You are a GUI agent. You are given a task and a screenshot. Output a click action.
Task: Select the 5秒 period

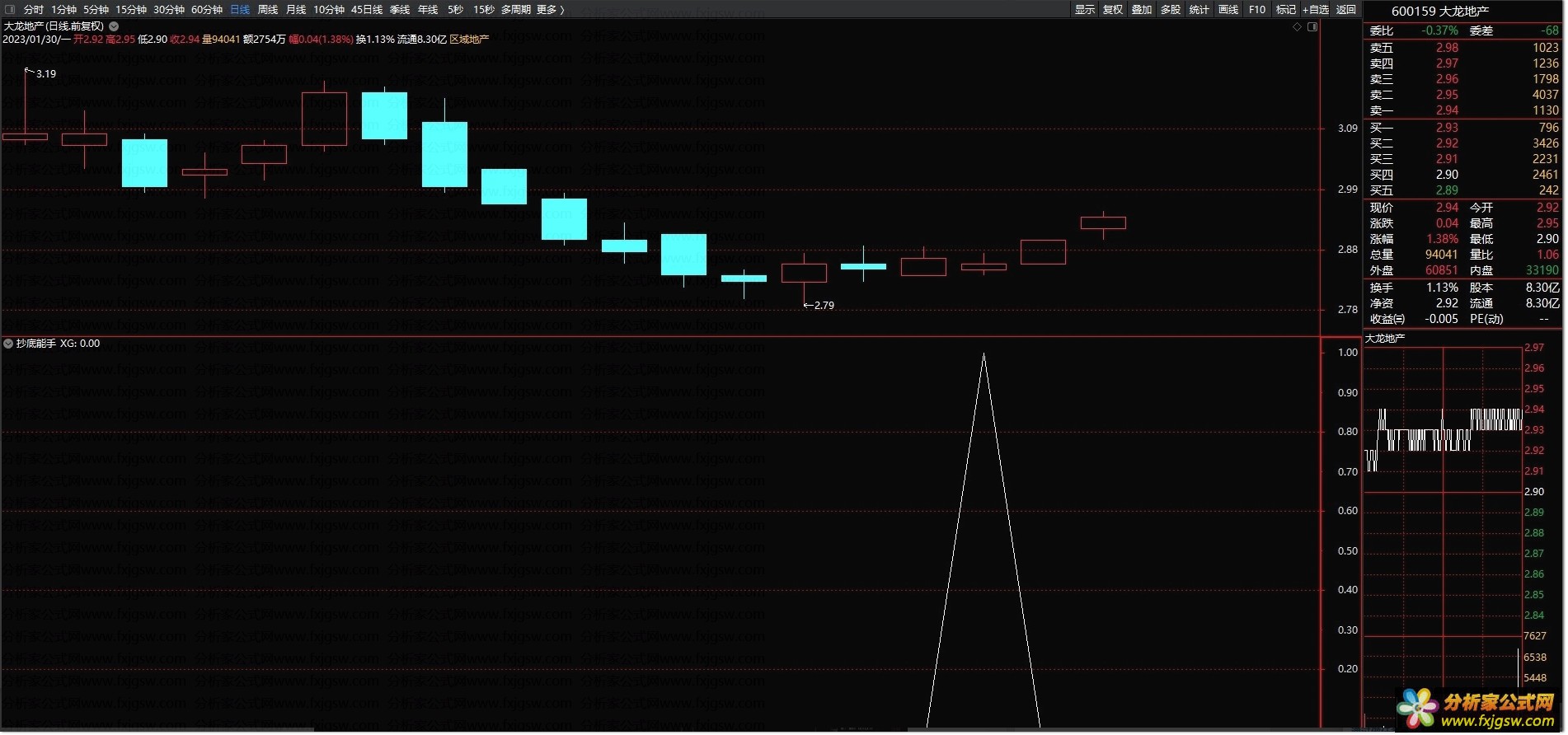(x=455, y=10)
